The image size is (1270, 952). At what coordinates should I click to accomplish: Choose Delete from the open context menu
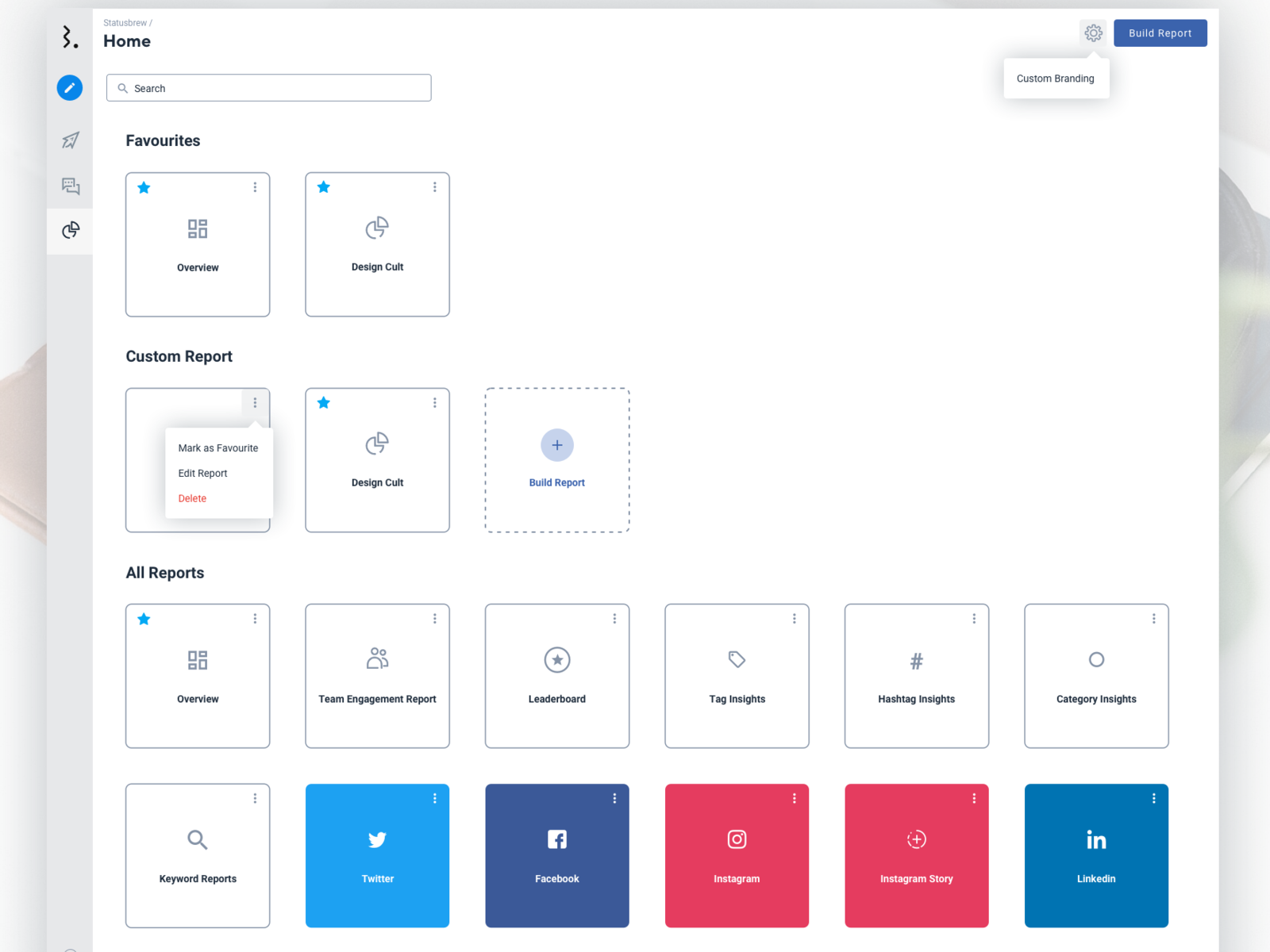point(192,498)
